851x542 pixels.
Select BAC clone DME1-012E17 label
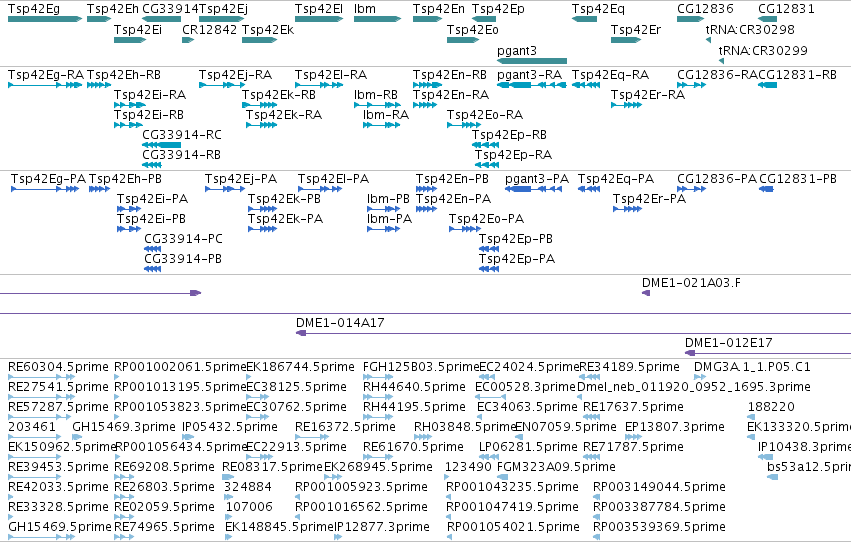[x=729, y=343]
